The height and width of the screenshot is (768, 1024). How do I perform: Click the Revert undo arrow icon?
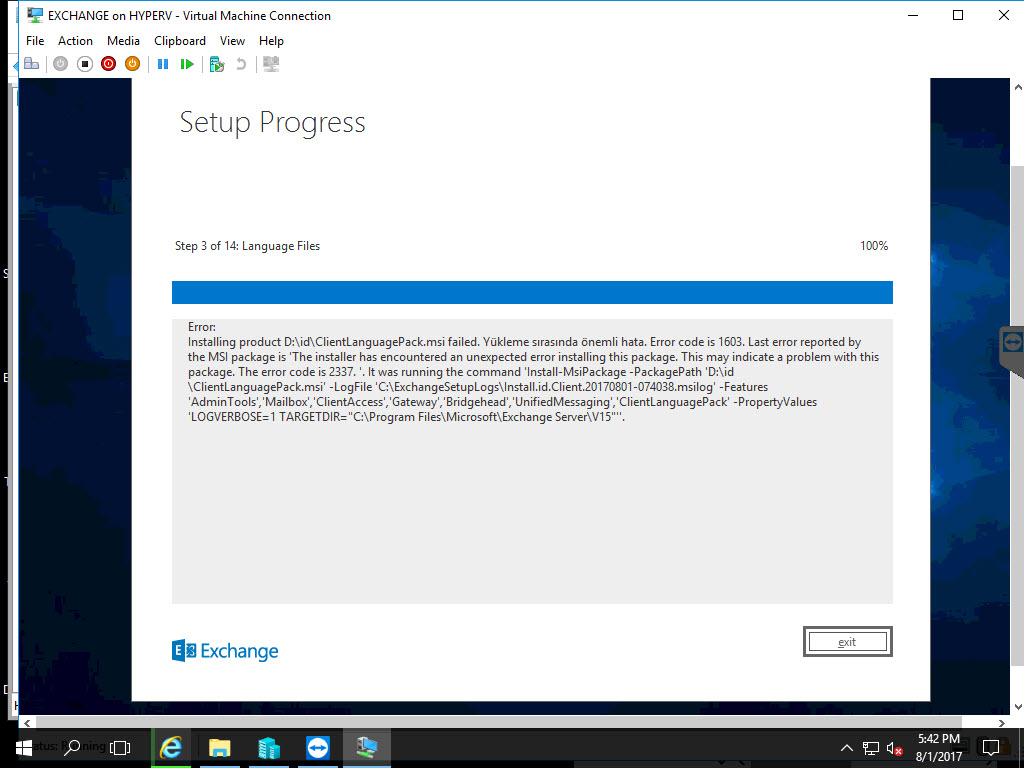(241, 64)
